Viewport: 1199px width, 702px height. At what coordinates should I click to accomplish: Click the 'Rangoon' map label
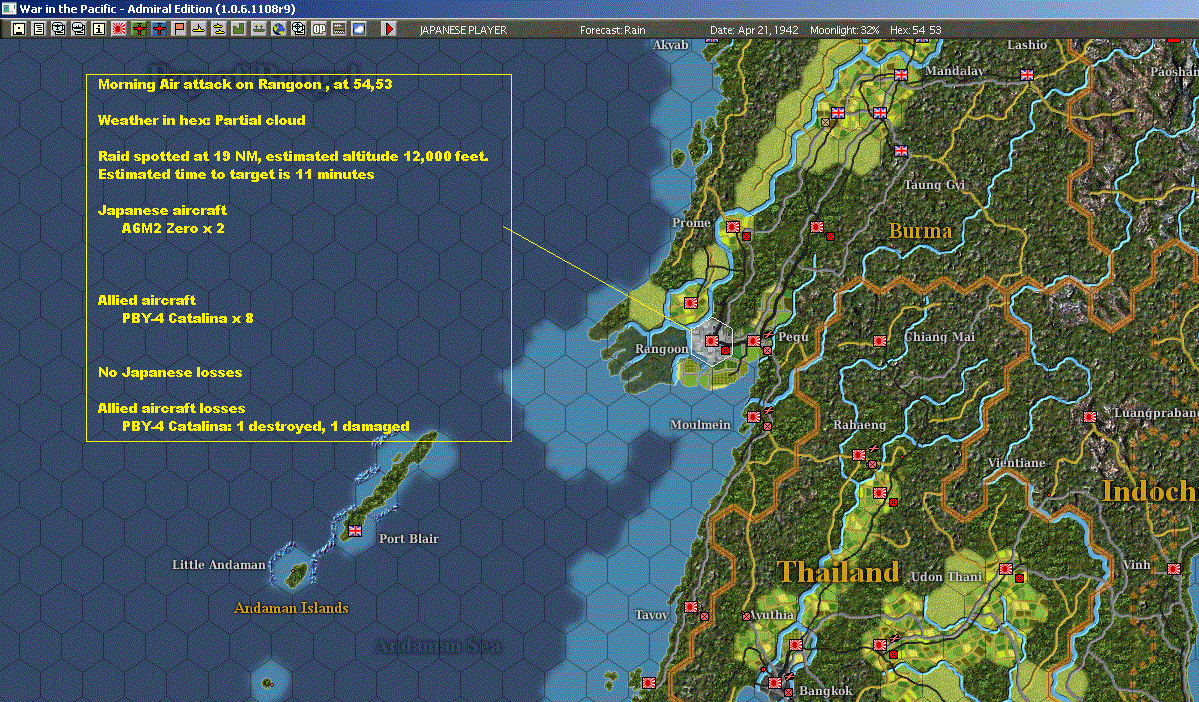coord(661,349)
